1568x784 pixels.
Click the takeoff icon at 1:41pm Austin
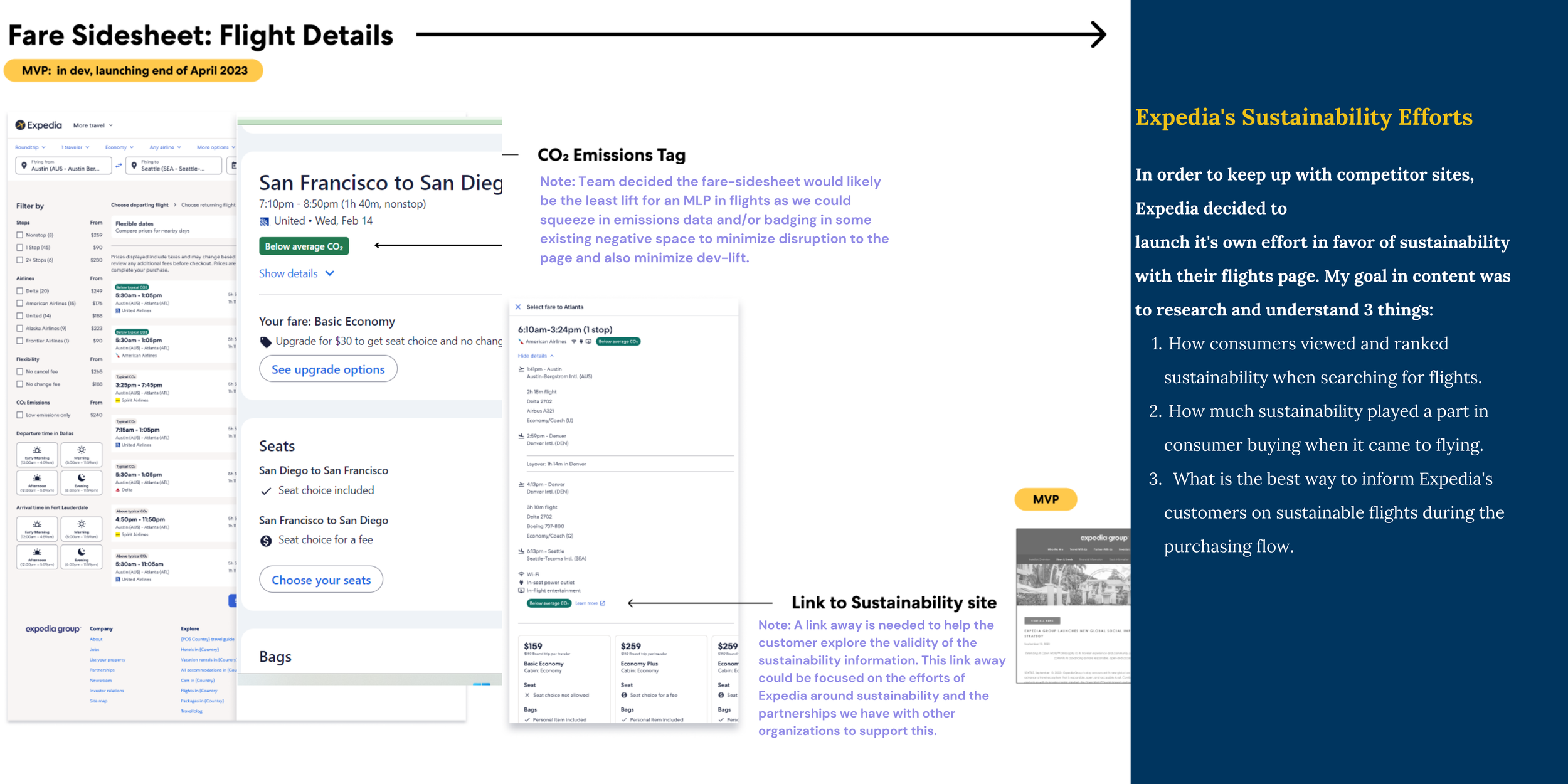tap(521, 369)
